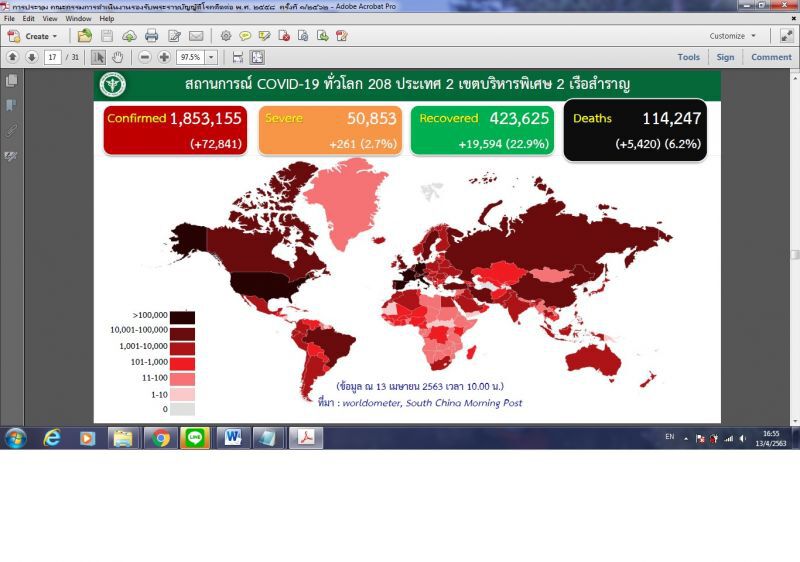Click the 101-1,000 legend color swatch
Viewport: 800px width, 562px height.
(182, 364)
